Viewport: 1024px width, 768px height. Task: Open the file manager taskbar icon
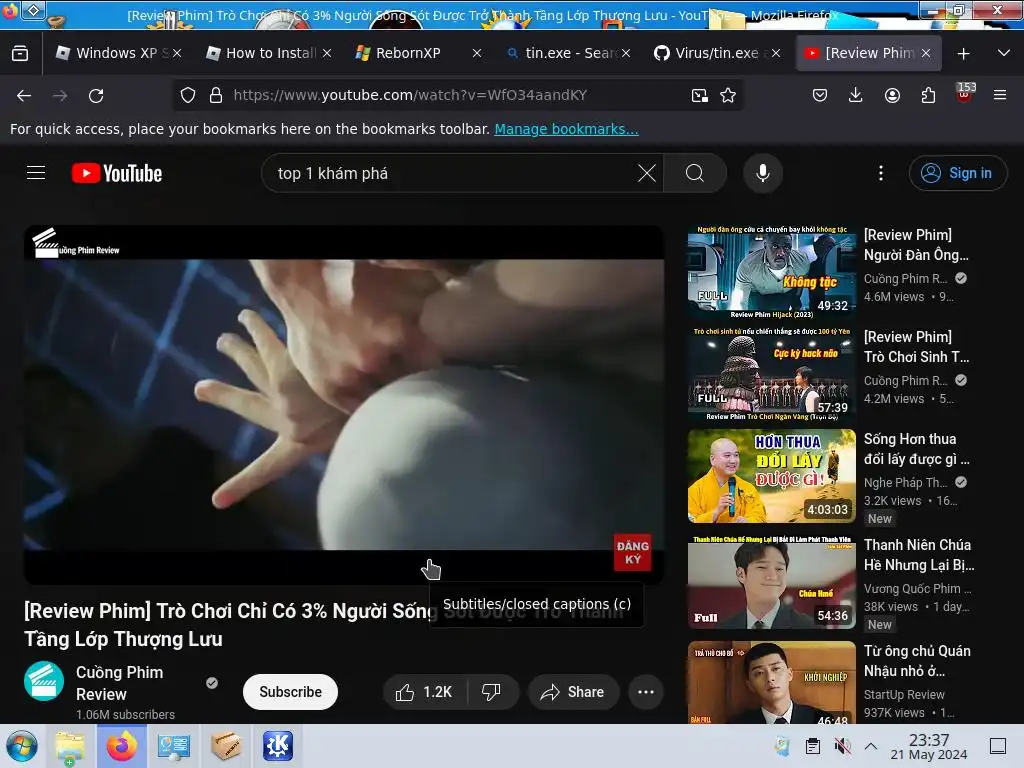pos(69,746)
